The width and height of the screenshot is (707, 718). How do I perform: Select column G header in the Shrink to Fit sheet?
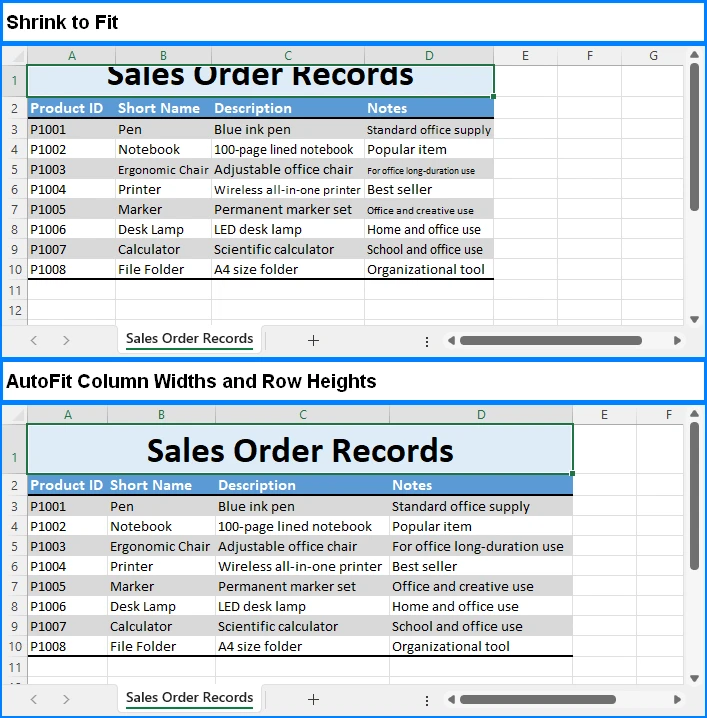point(653,56)
